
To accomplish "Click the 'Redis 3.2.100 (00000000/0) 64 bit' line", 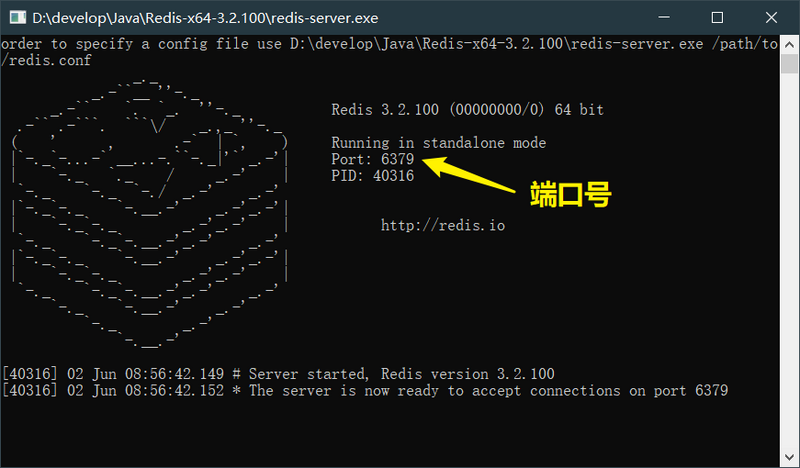I will [467, 110].
